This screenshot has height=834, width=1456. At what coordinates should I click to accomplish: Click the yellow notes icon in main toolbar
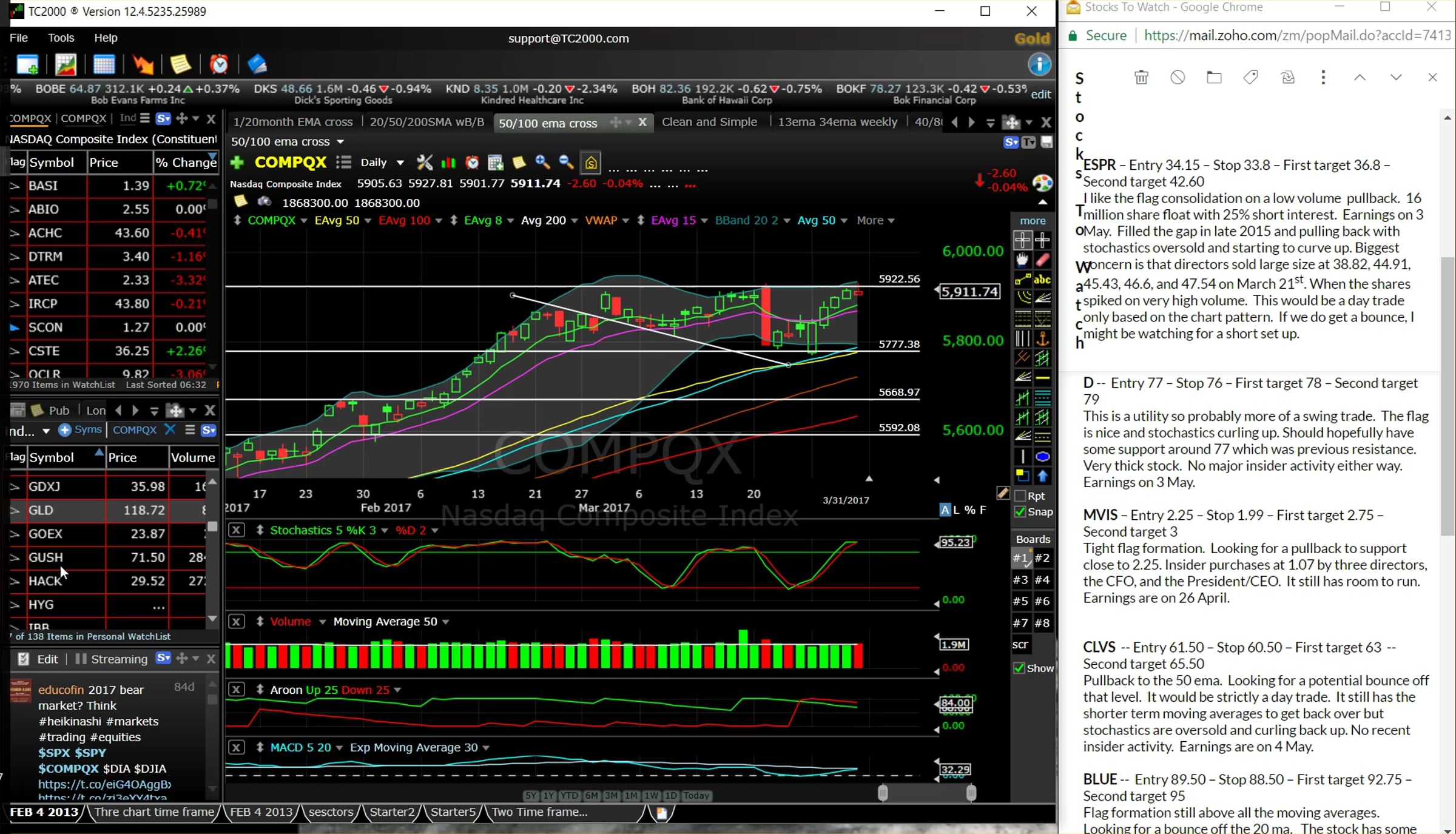click(x=180, y=64)
